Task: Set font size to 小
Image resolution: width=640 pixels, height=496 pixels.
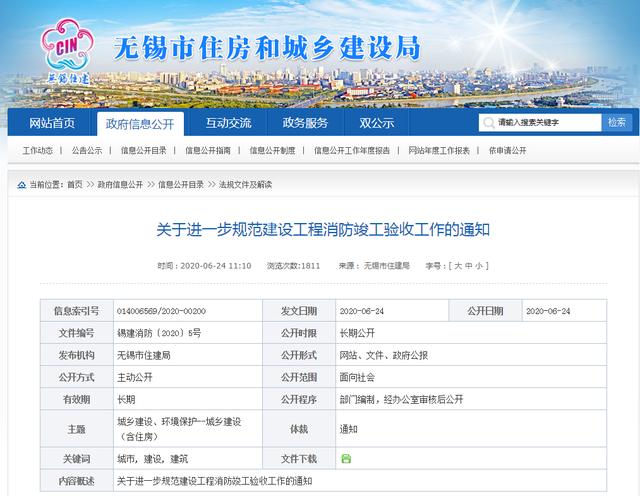Action: (480, 266)
